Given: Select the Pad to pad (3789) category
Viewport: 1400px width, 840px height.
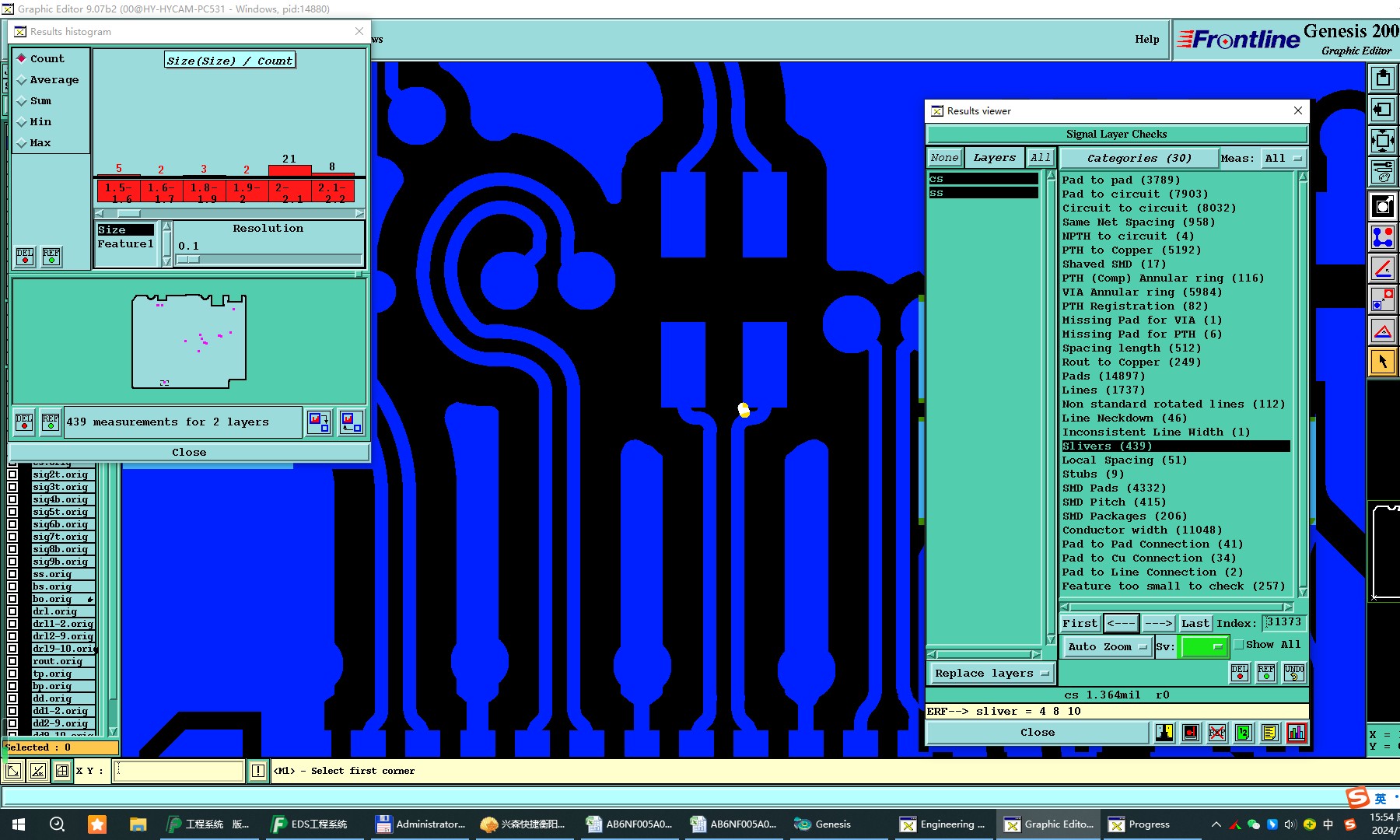Looking at the screenshot, I should pyautogui.click(x=1121, y=180).
